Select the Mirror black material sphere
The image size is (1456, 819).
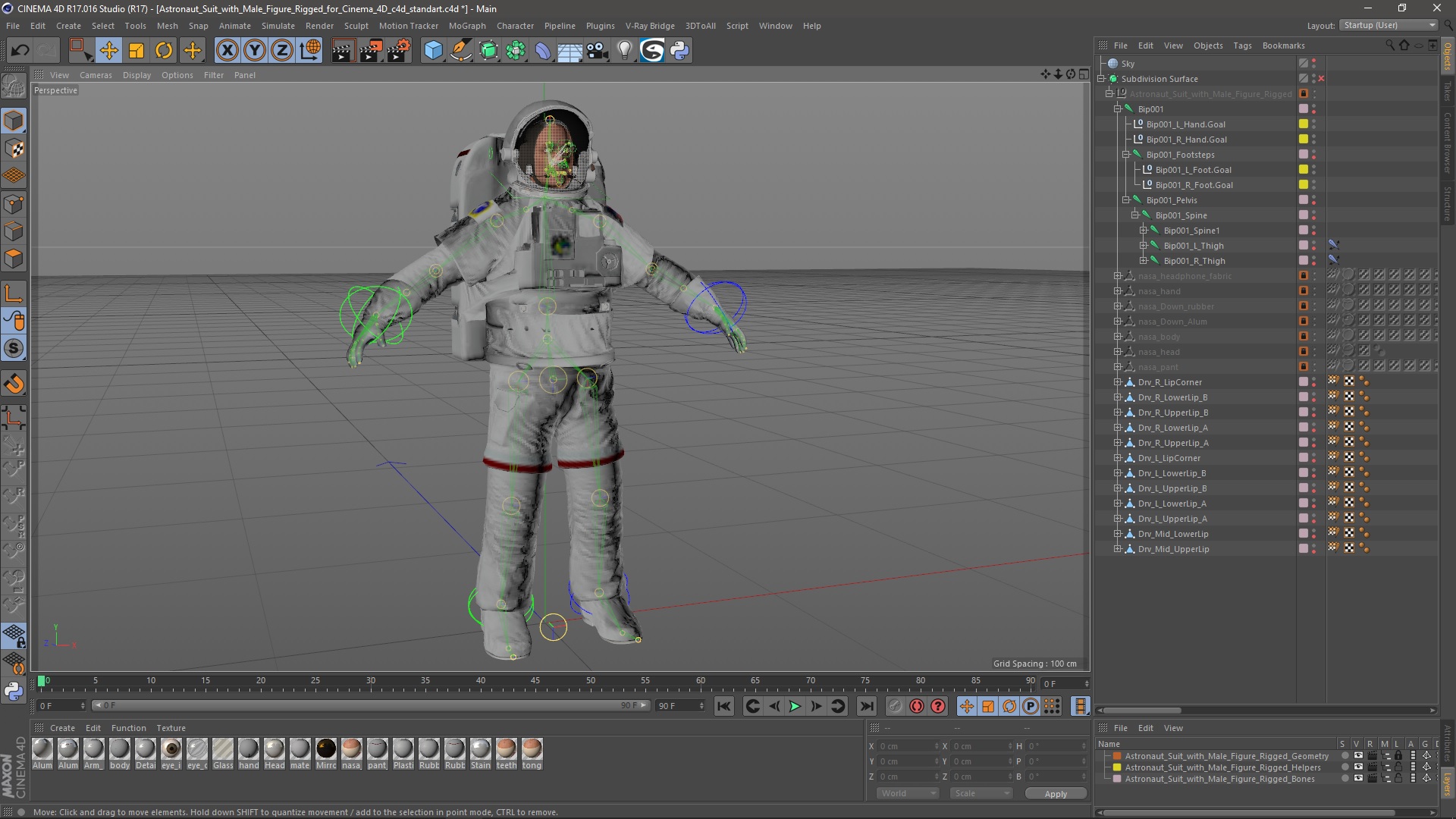point(326,749)
